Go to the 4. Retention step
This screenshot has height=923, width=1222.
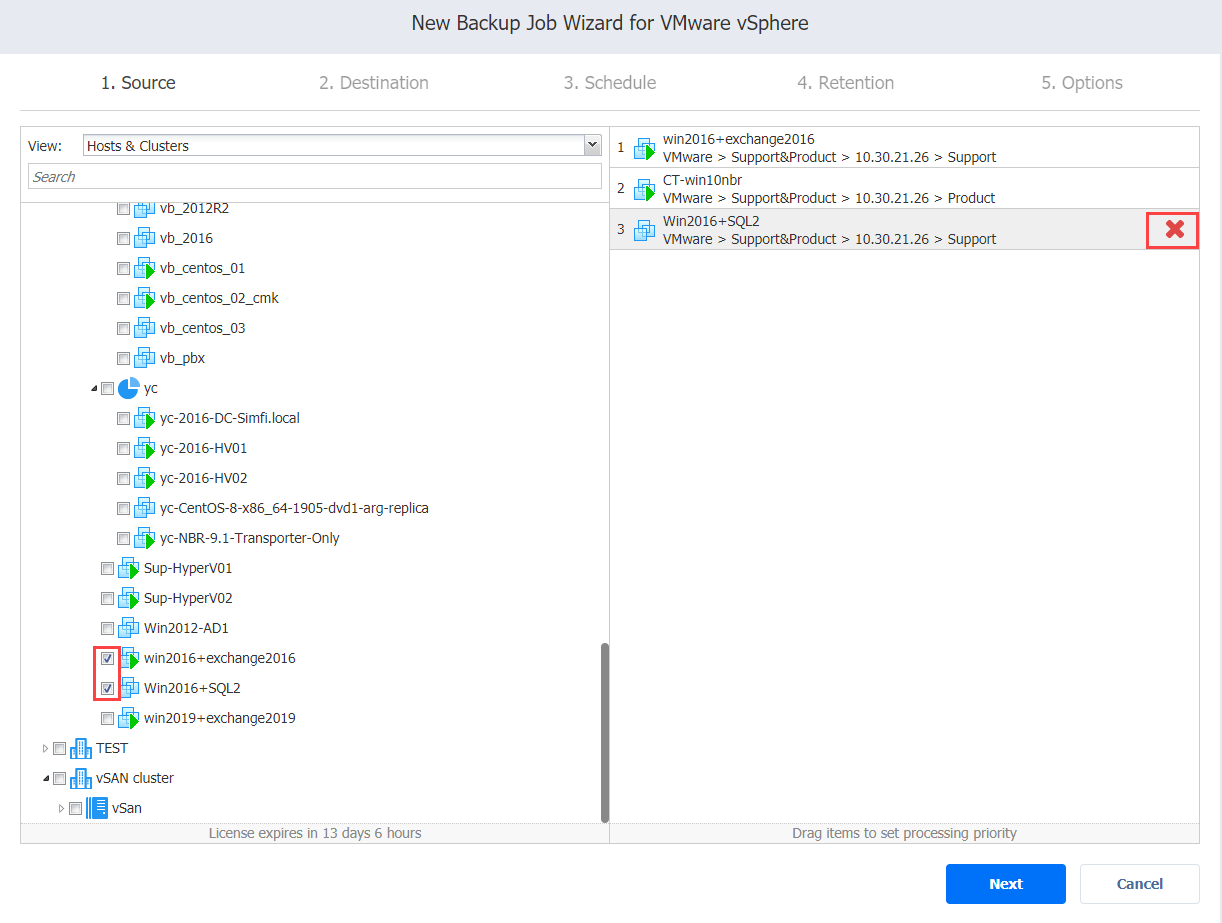click(846, 83)
